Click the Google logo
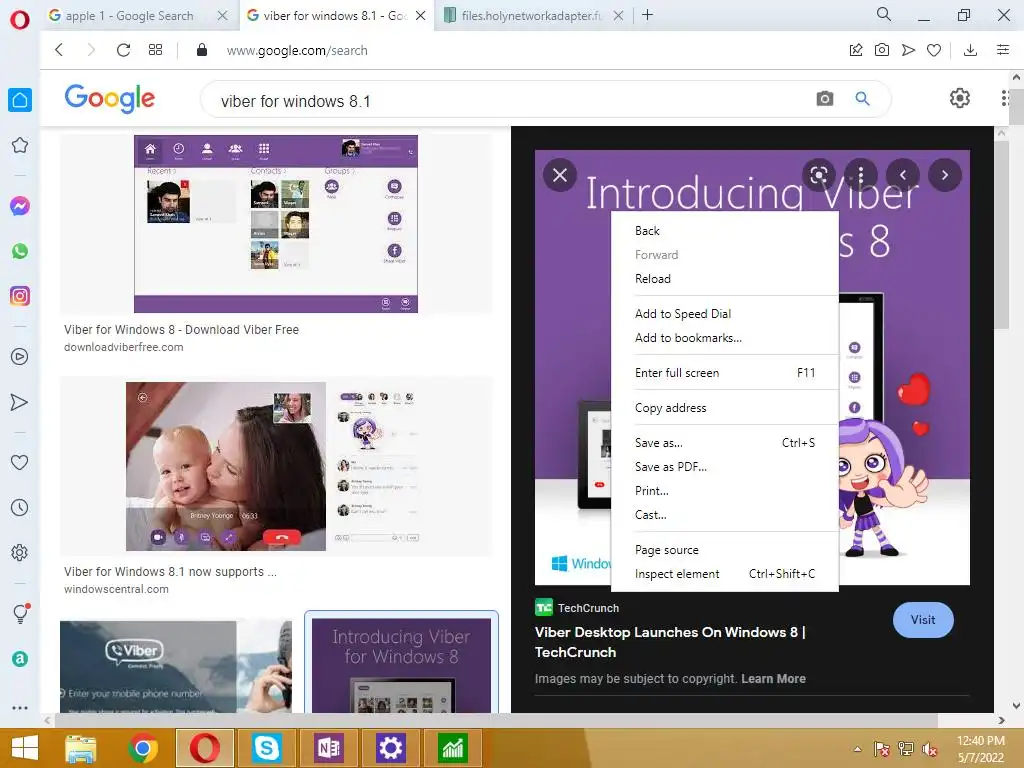 point(110,99)
